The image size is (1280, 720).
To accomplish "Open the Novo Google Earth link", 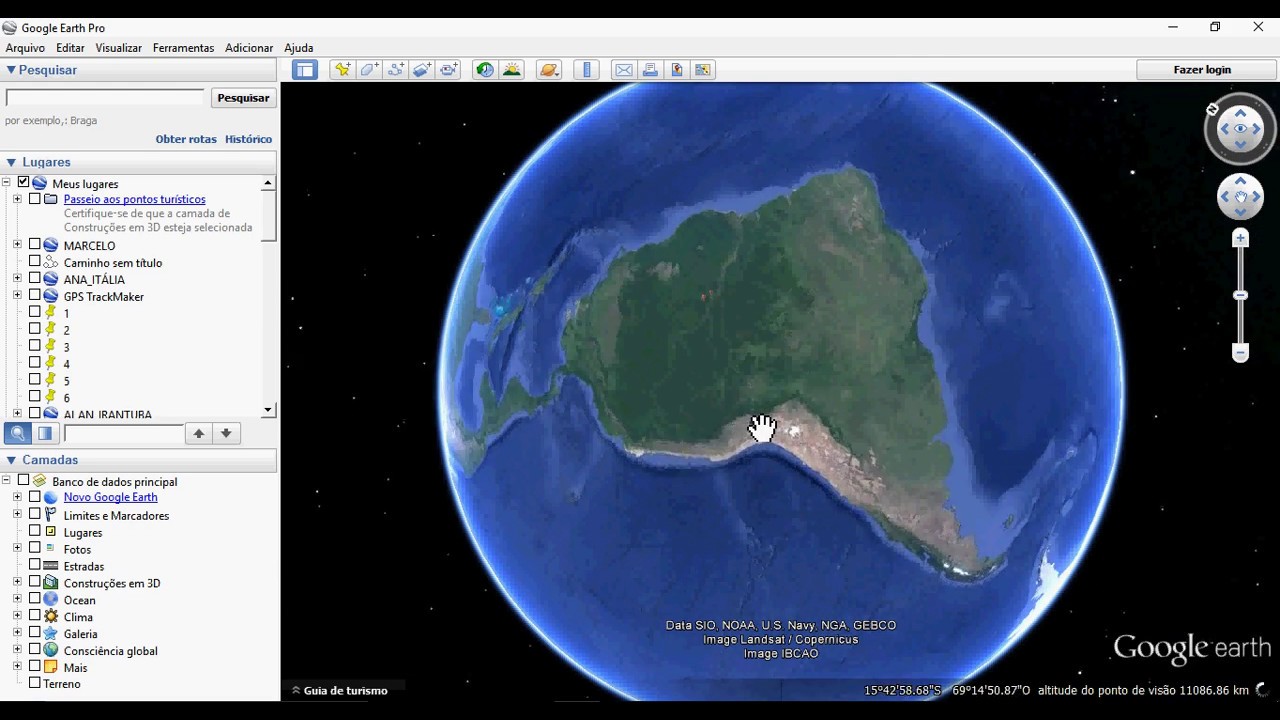I will (110, 497).
